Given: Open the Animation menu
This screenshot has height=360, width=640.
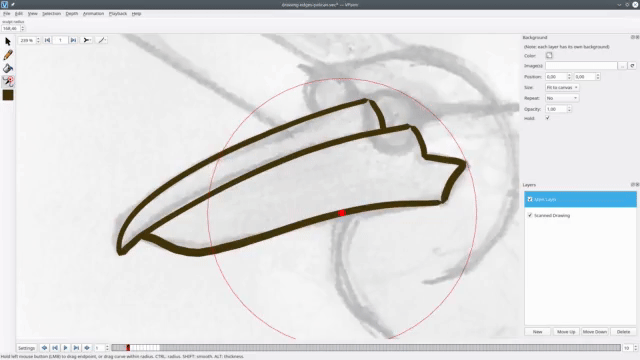Looking at the screenshot, I should click(x=93, y=13).
